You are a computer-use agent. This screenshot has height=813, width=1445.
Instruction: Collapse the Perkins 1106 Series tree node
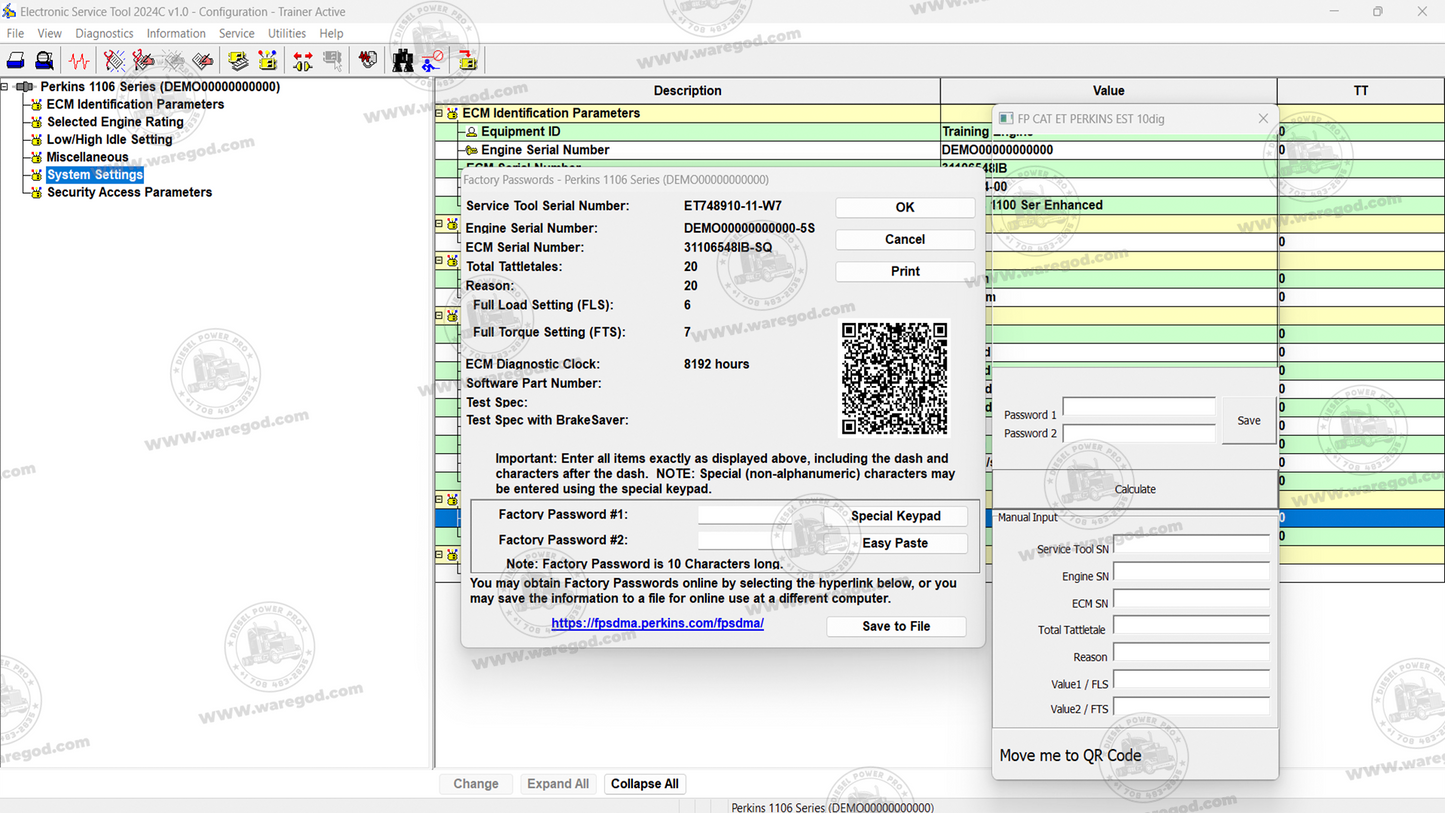5,87
